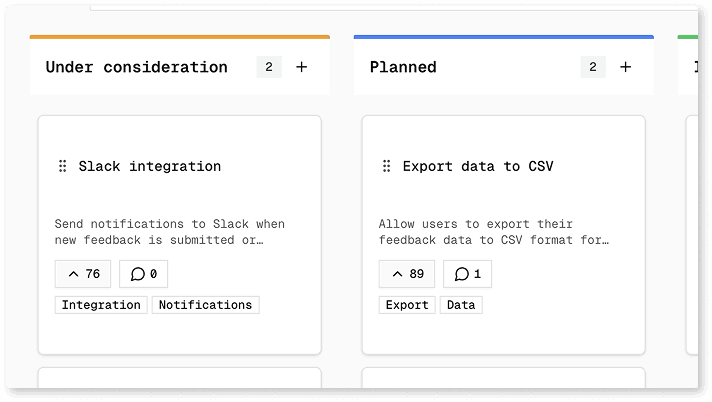Click count badge in Planned header
The height and width of the screenshot is (402, 712).
click(592, 67)
